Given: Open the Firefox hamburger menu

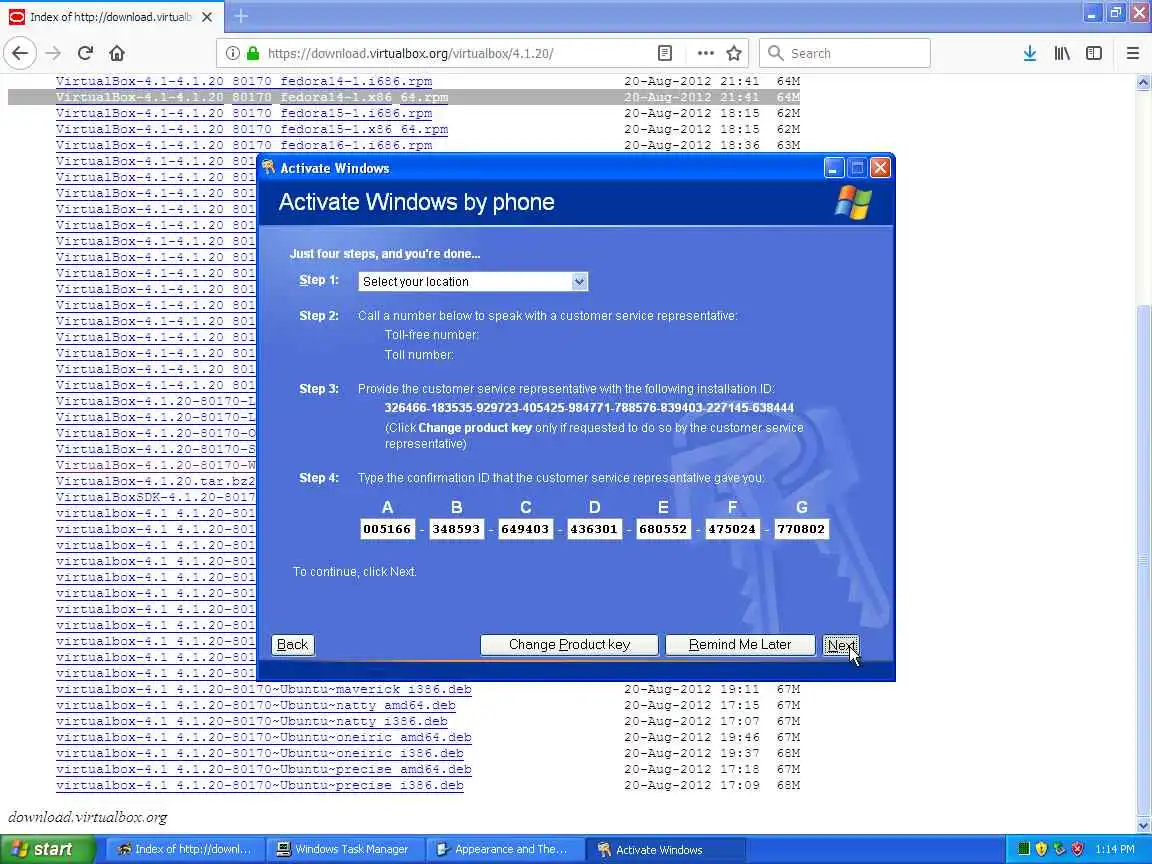Looking at the screenshot, I should (x=1132, y=53).
